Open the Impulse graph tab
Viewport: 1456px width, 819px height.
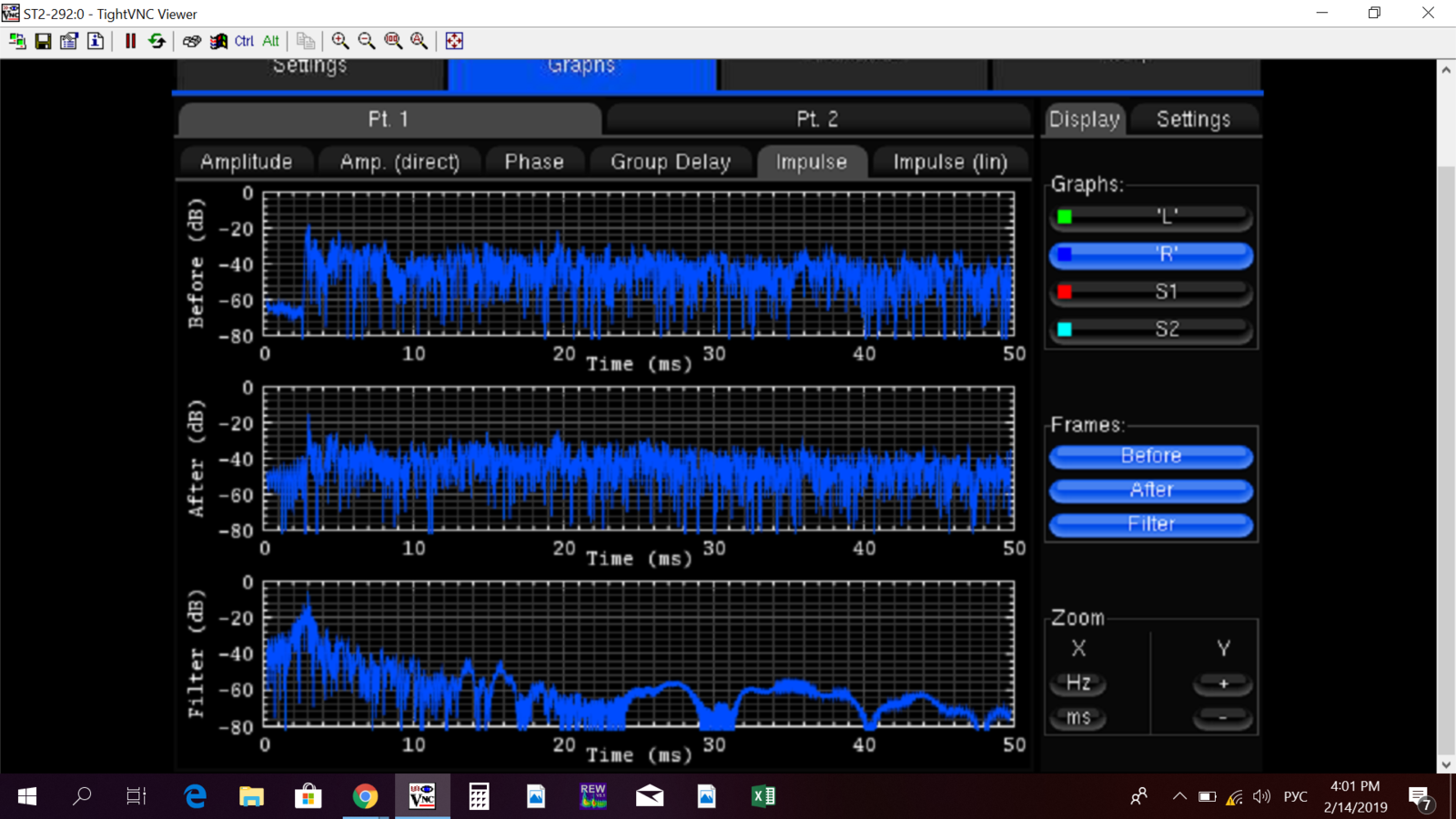tap(812, 162)
